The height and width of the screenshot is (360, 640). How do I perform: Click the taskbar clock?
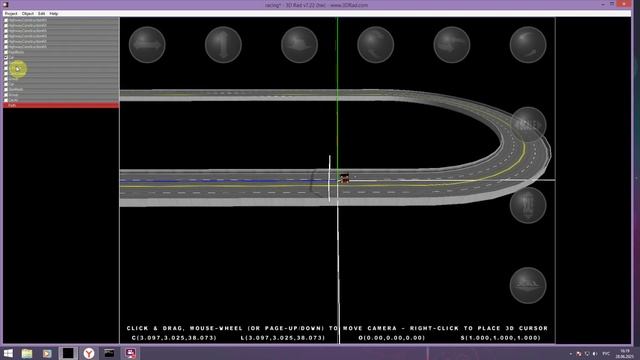[x=625, y=353]
